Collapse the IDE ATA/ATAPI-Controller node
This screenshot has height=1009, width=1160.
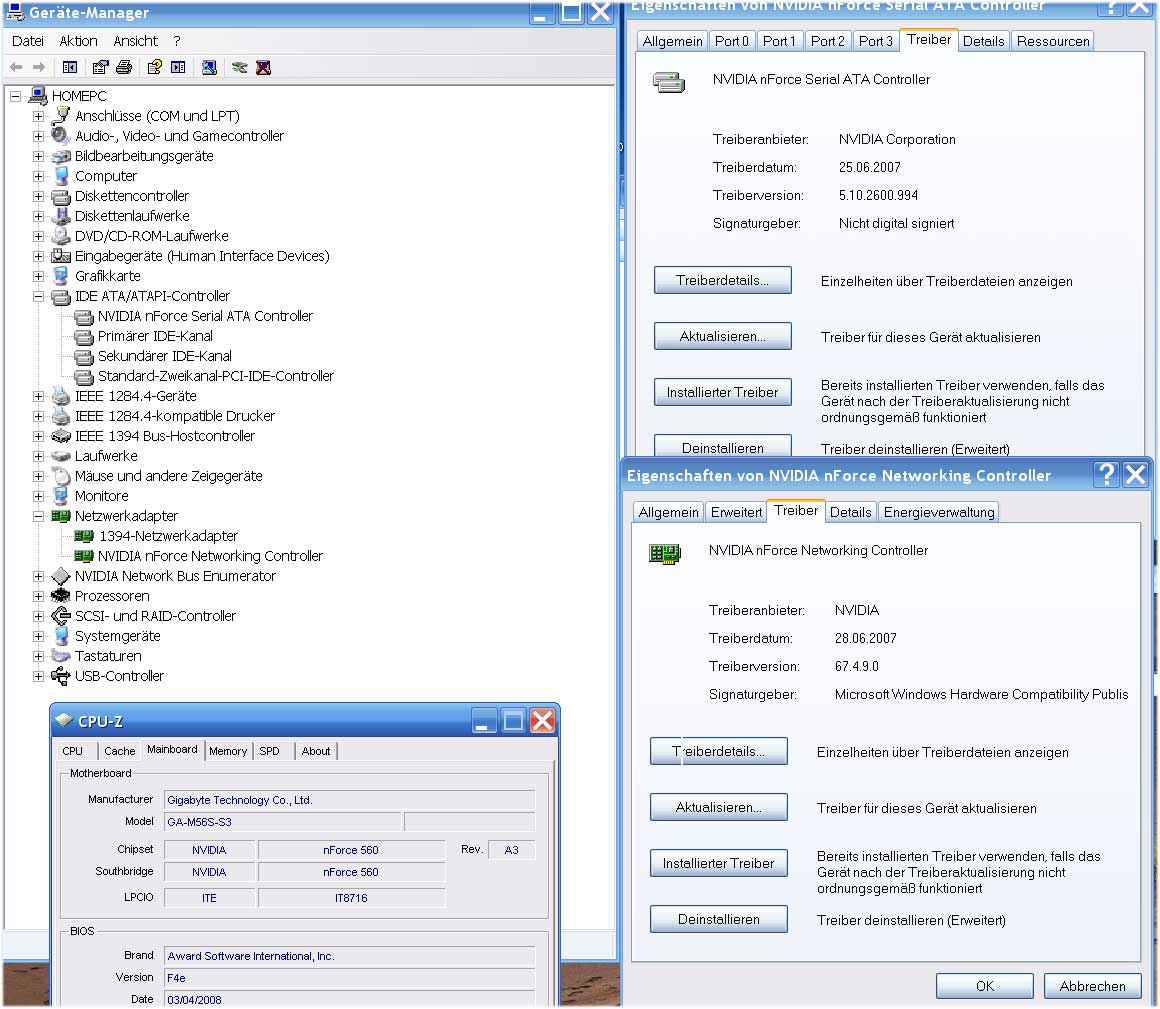click(38, 296)
